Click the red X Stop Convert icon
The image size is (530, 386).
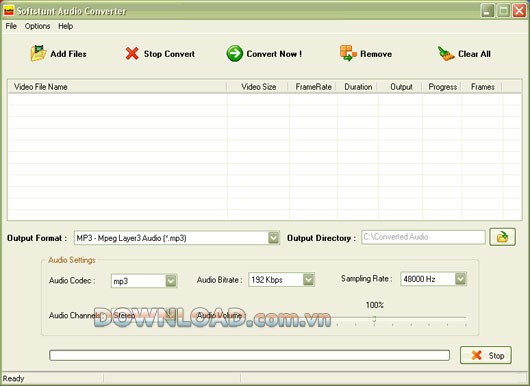click(132, 53)
